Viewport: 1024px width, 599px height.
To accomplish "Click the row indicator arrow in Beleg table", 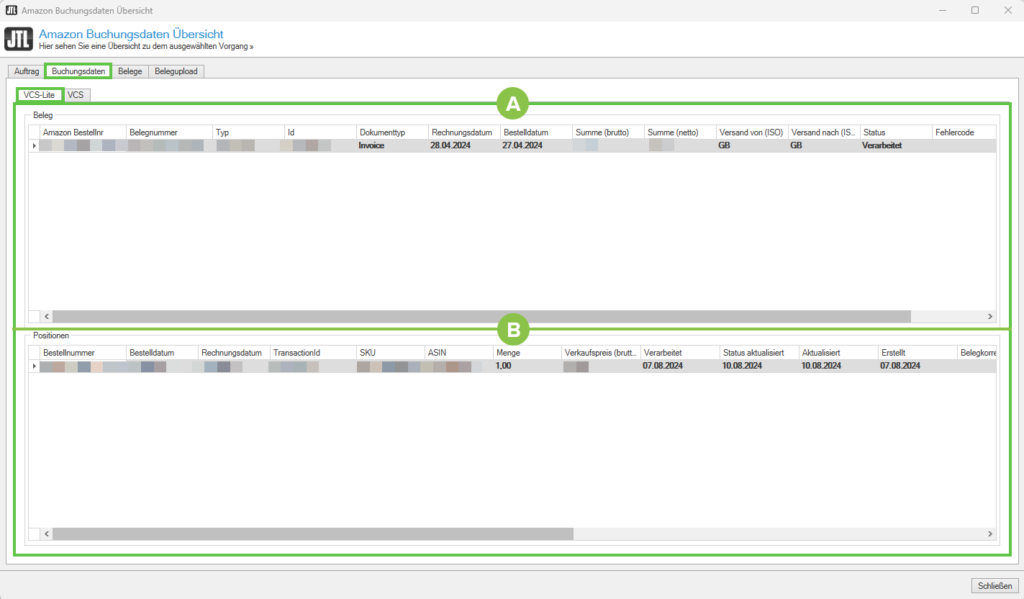I will point(34,146).
